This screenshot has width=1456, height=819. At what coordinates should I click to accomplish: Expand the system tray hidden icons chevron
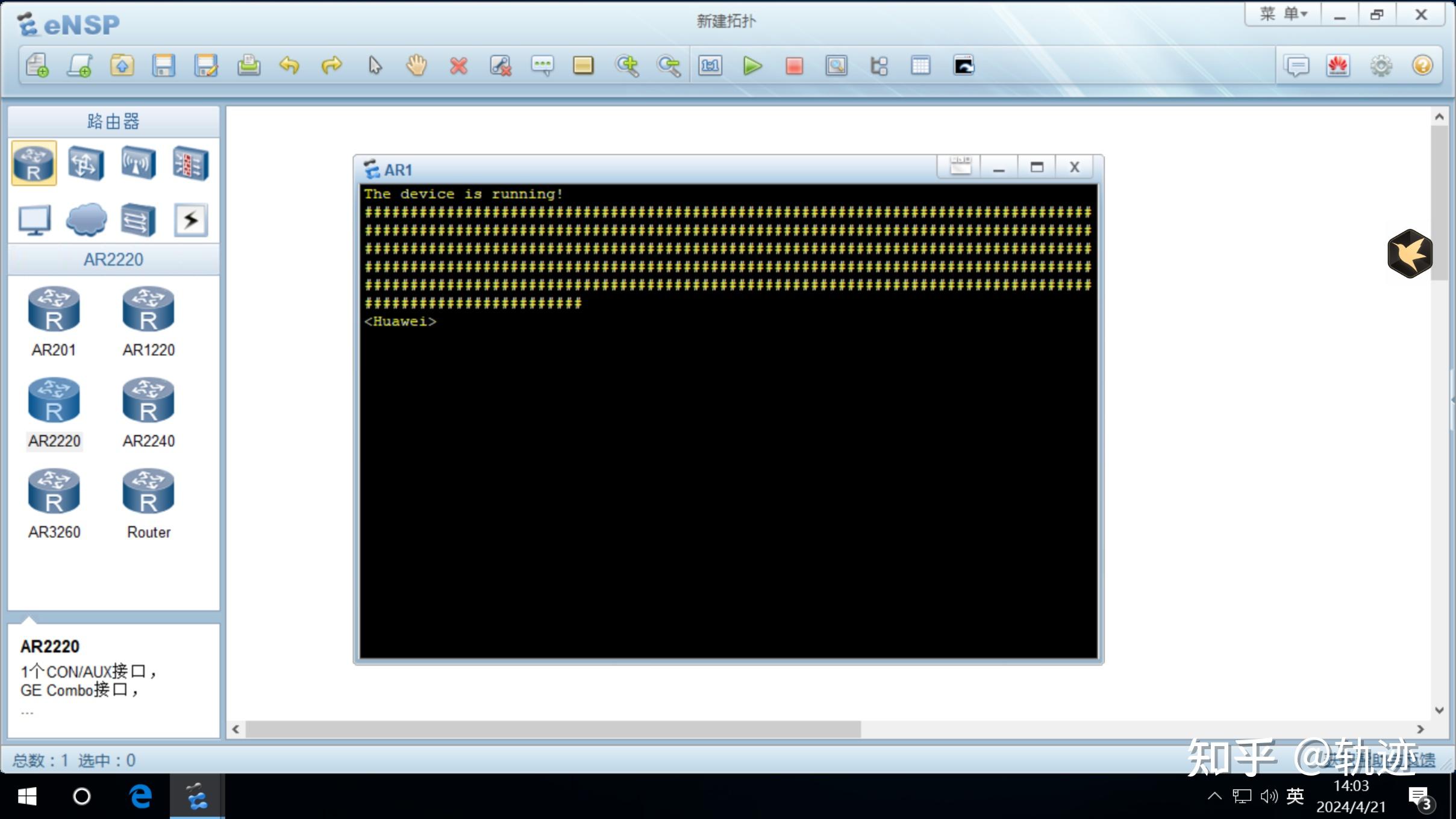pyautogui.click(x=1214, y=796)
